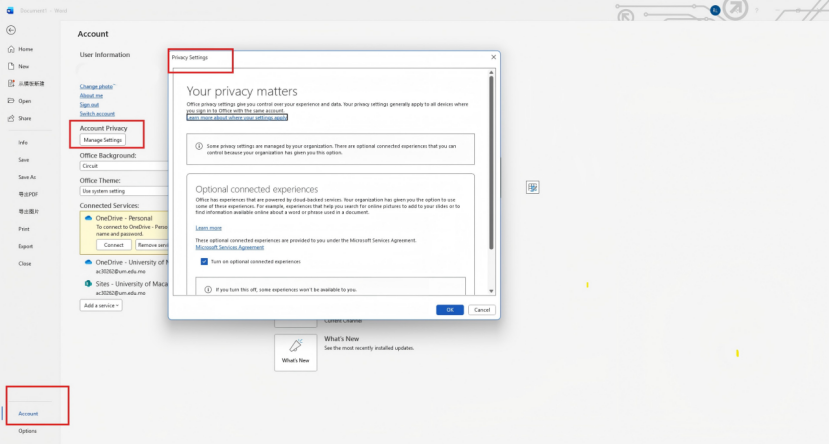Select the export PDF entry in the sidebar
This screenshot has width=829, height=444.
[x=28, y=195]
